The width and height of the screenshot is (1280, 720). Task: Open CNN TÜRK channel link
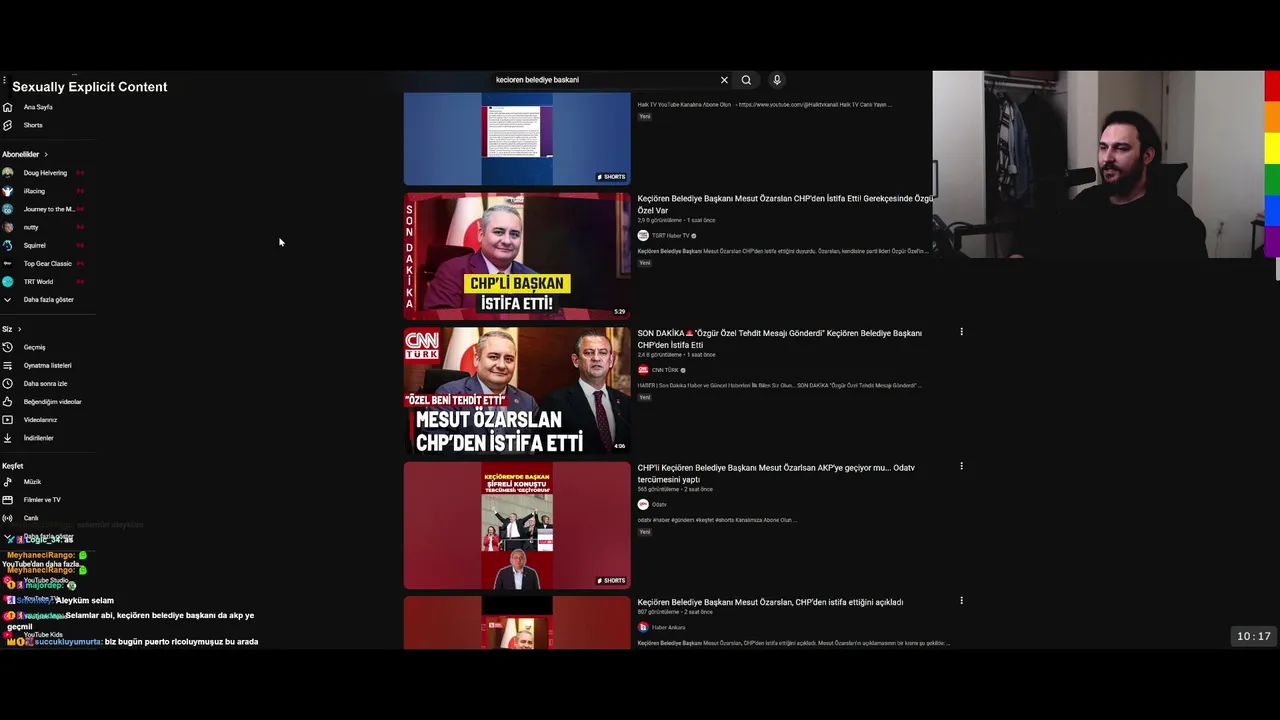pyautogui.click(x=665, y=370)
